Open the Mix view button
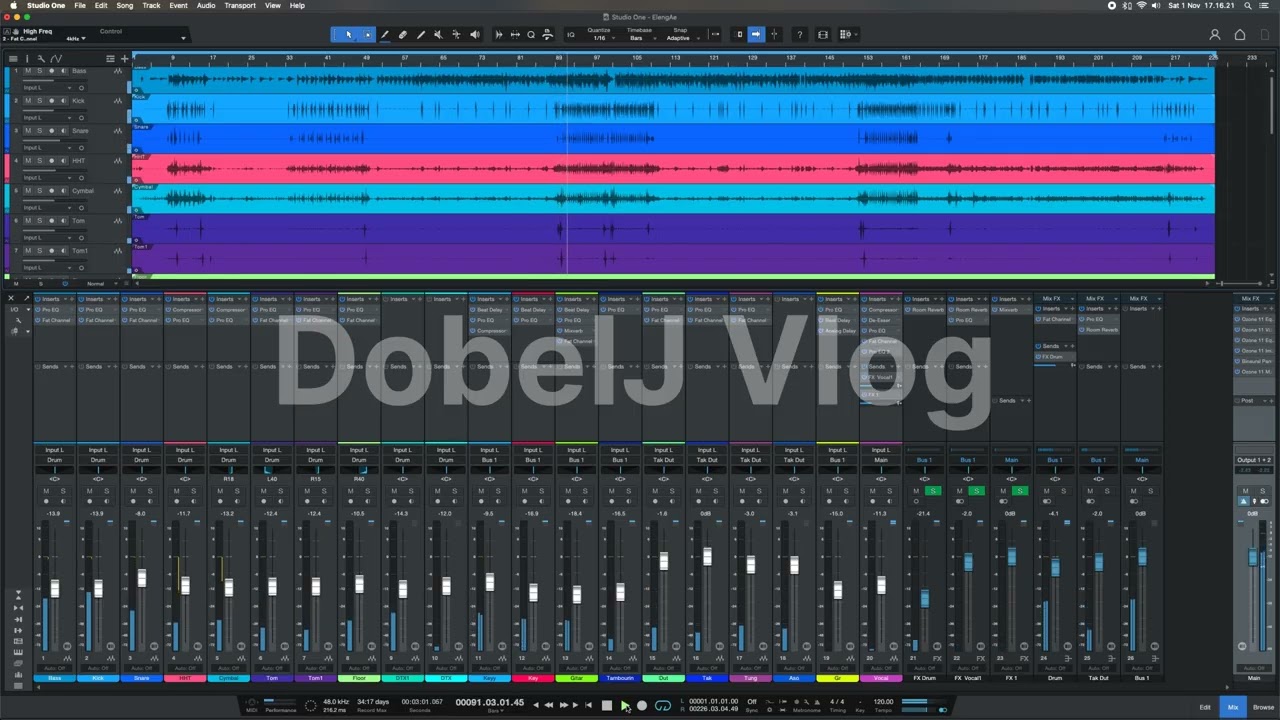1280x720 pixels. (x=1233, y=707)
